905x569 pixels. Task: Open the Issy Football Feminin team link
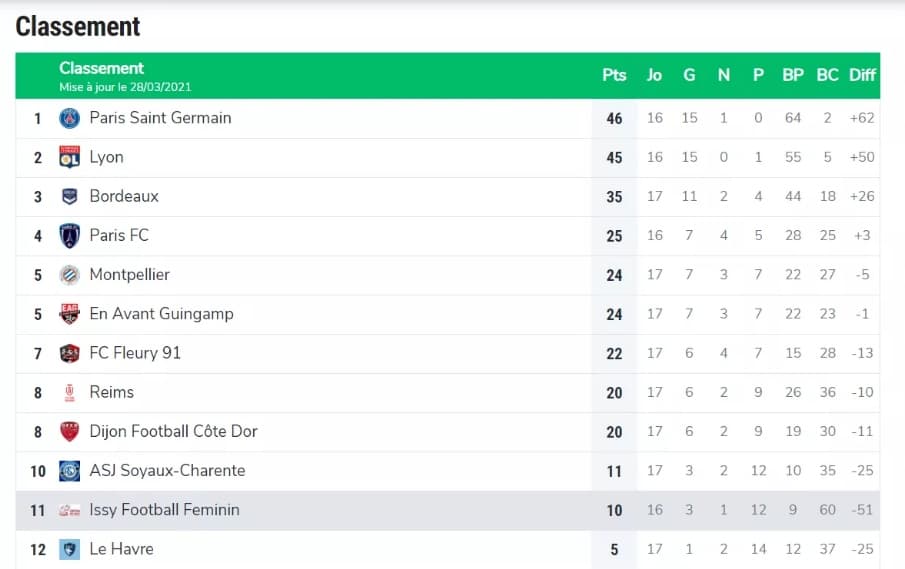tap(164, 510)
